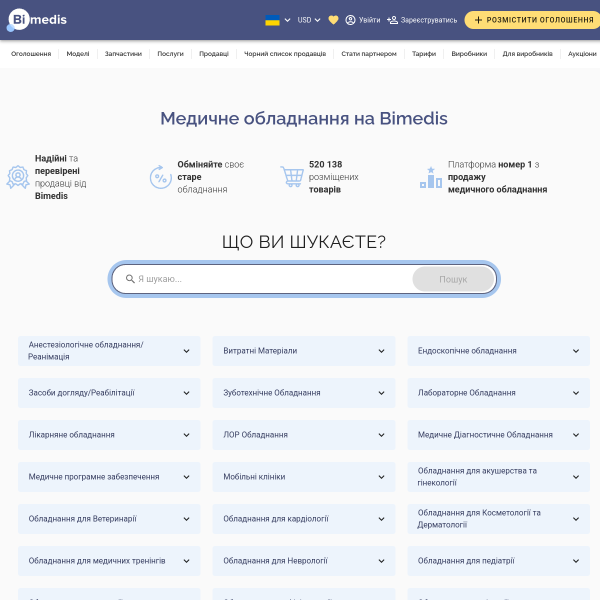Screen dimensions: 600x600
Task: Expand Мобільні клініки category
Action: (x=304, y=477)
